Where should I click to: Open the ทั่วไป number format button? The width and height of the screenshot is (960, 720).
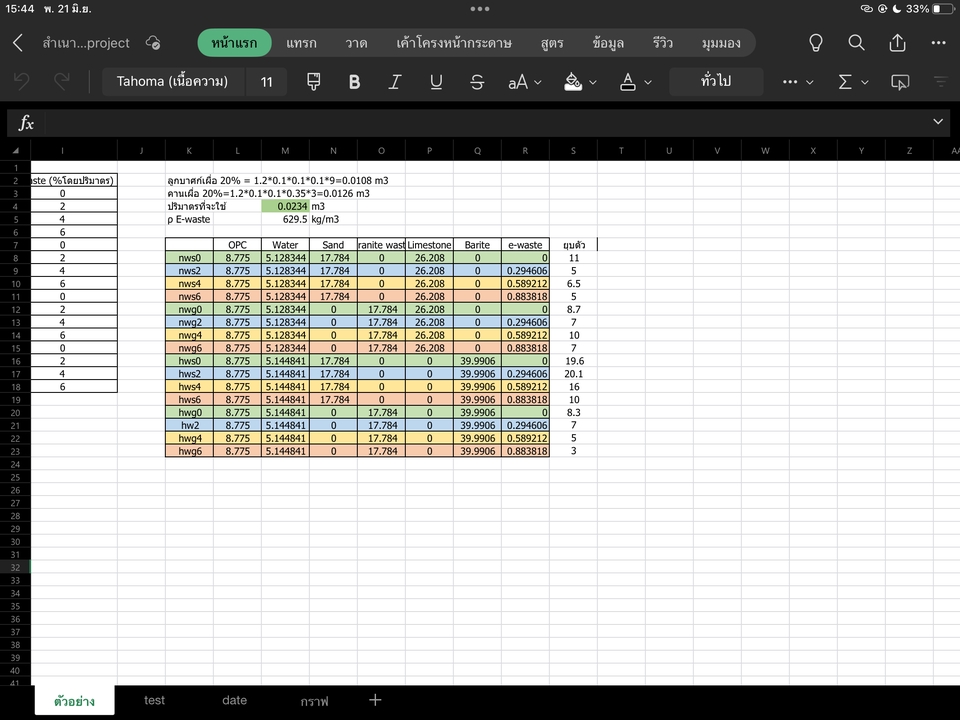pyautogui.click(x=716, y=81)
